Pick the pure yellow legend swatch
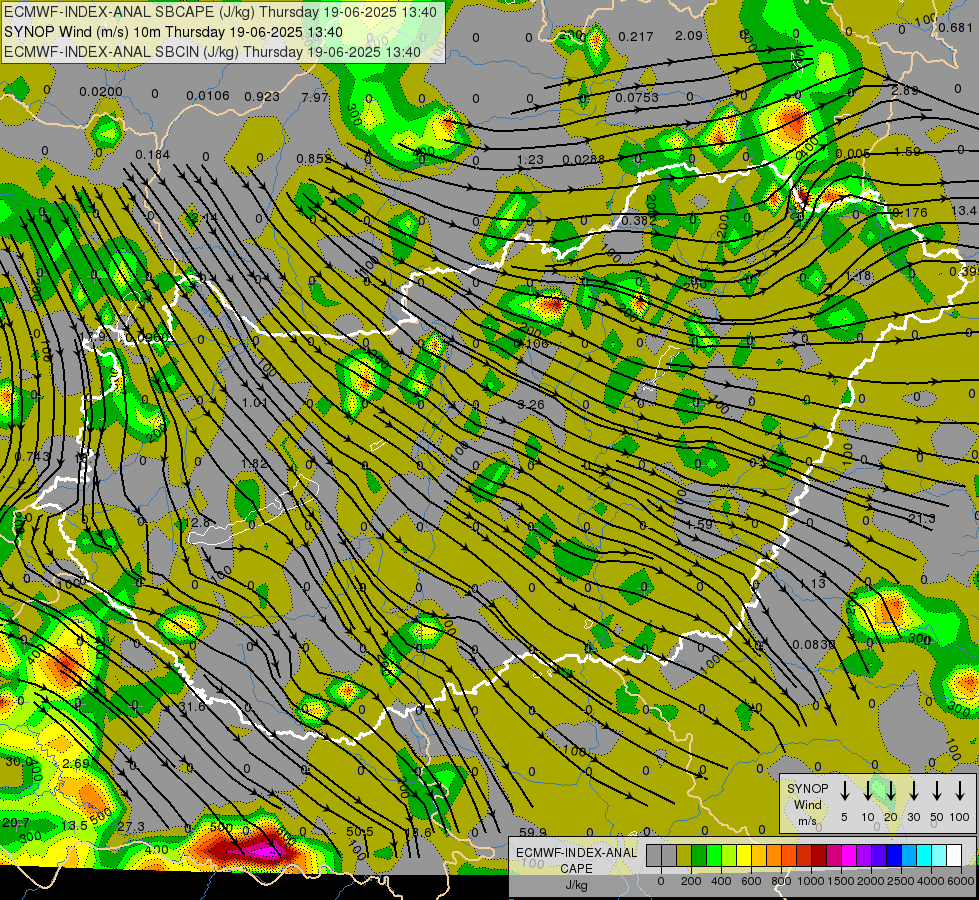 tap(744, 855)
